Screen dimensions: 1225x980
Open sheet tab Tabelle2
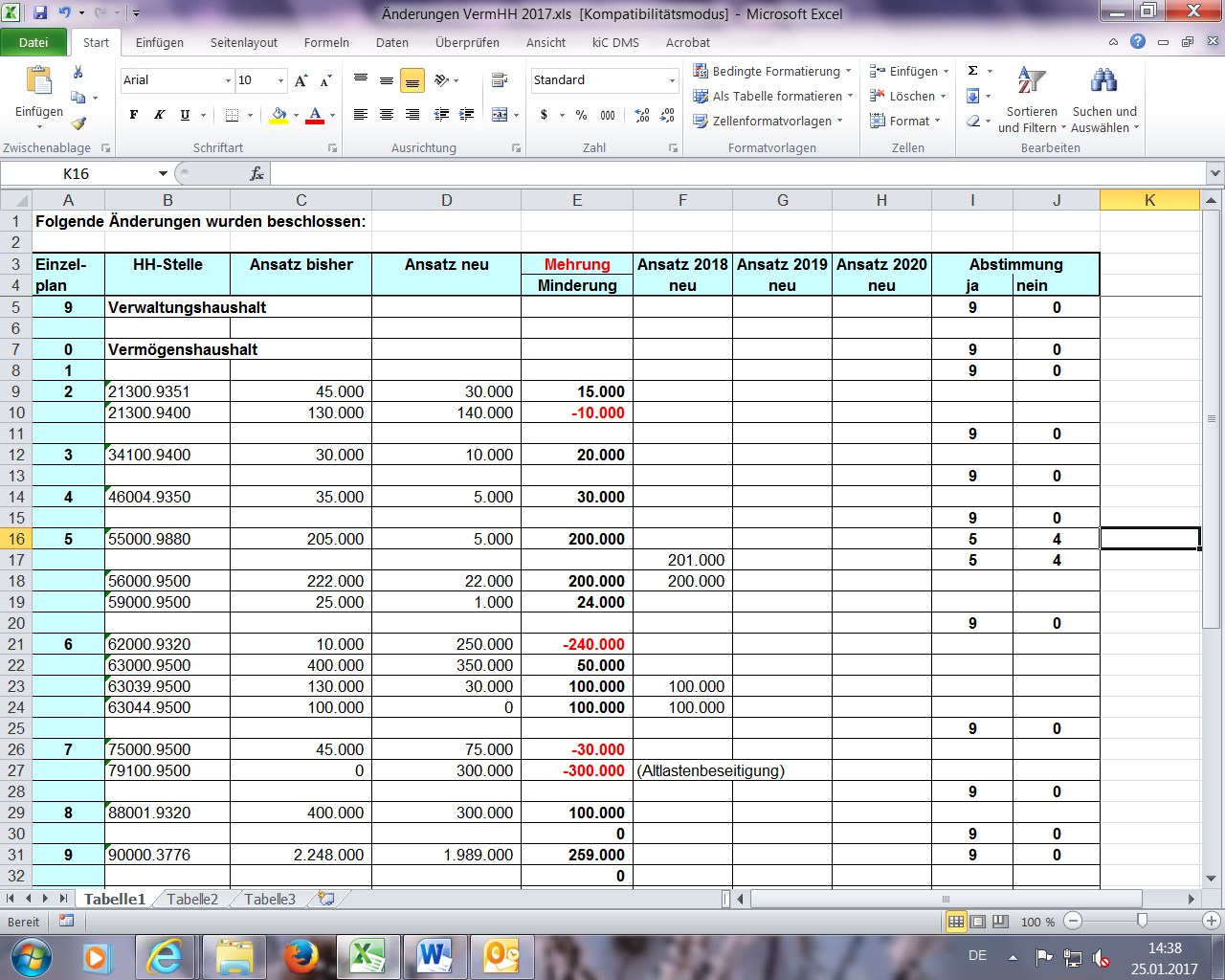pyautogui.click(x=192, y=899)
